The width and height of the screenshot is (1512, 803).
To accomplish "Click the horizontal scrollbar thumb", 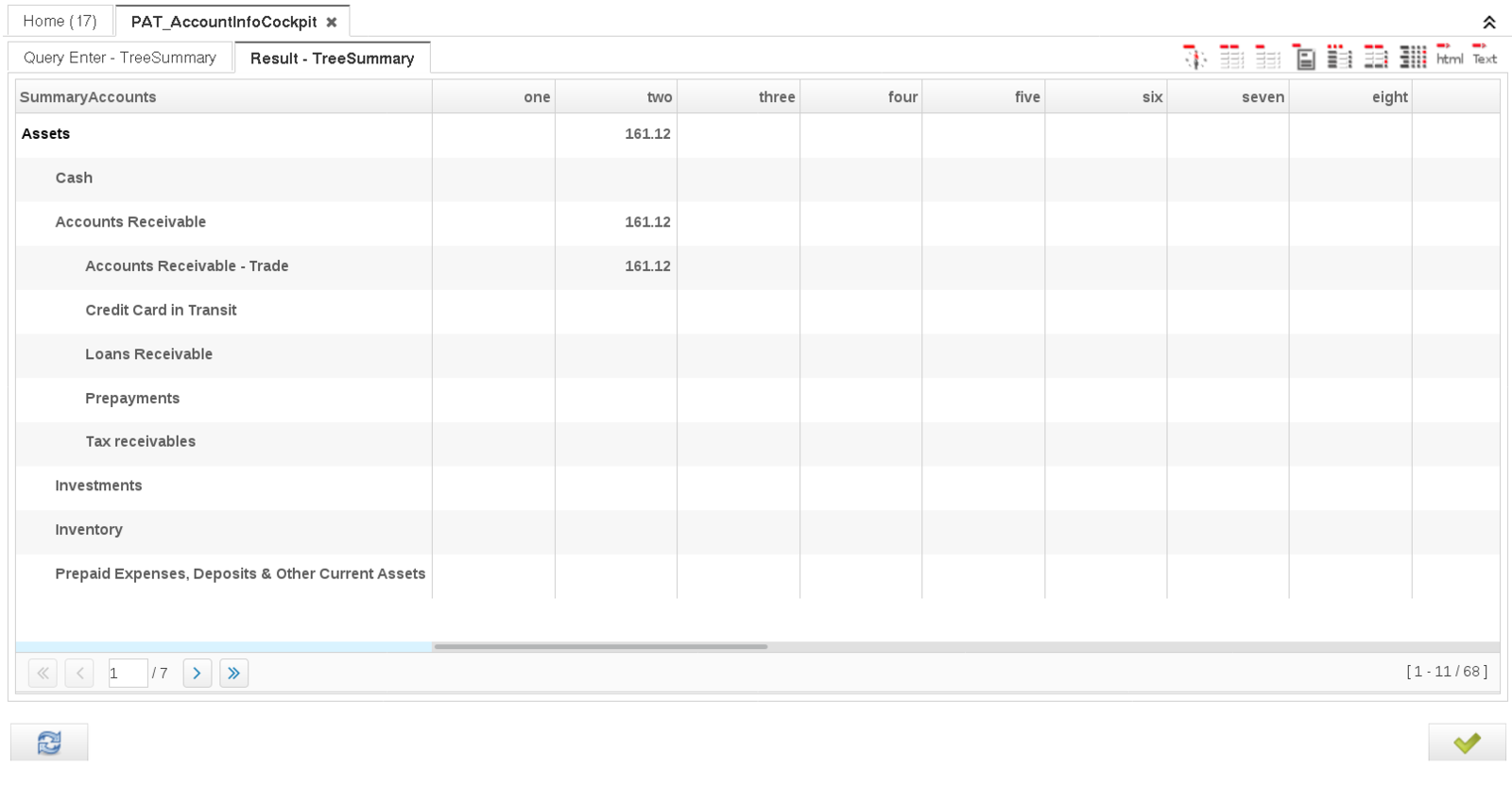I will [600, 647].
